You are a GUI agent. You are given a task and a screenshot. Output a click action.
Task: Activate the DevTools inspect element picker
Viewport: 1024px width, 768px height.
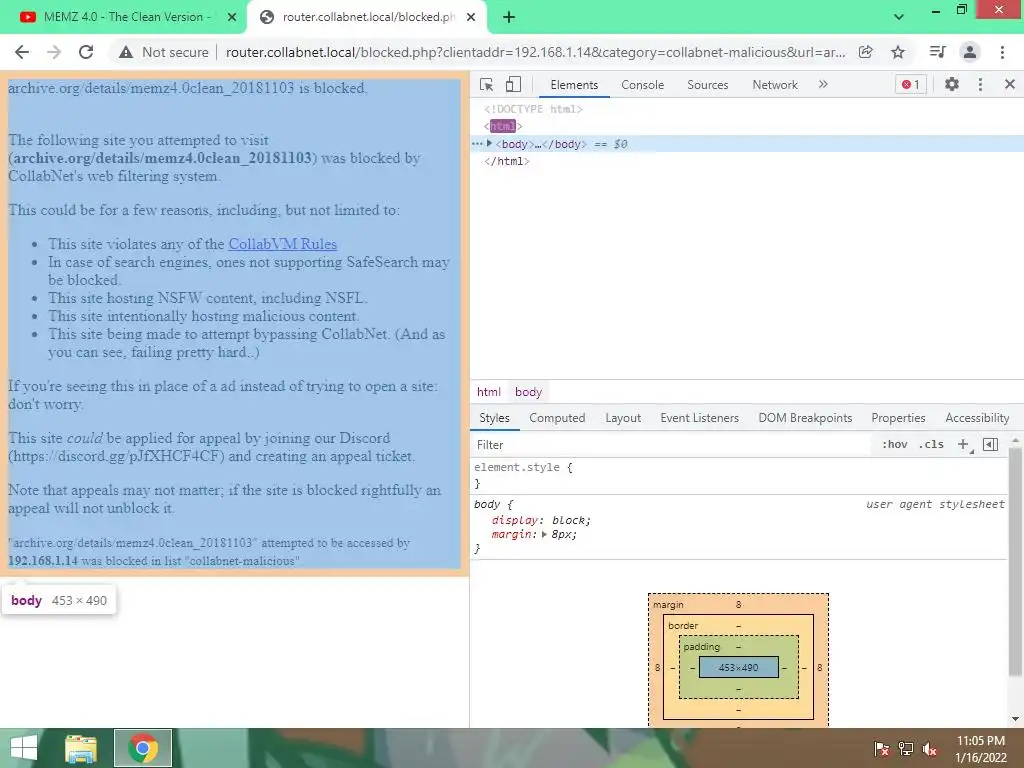[487, 84]
